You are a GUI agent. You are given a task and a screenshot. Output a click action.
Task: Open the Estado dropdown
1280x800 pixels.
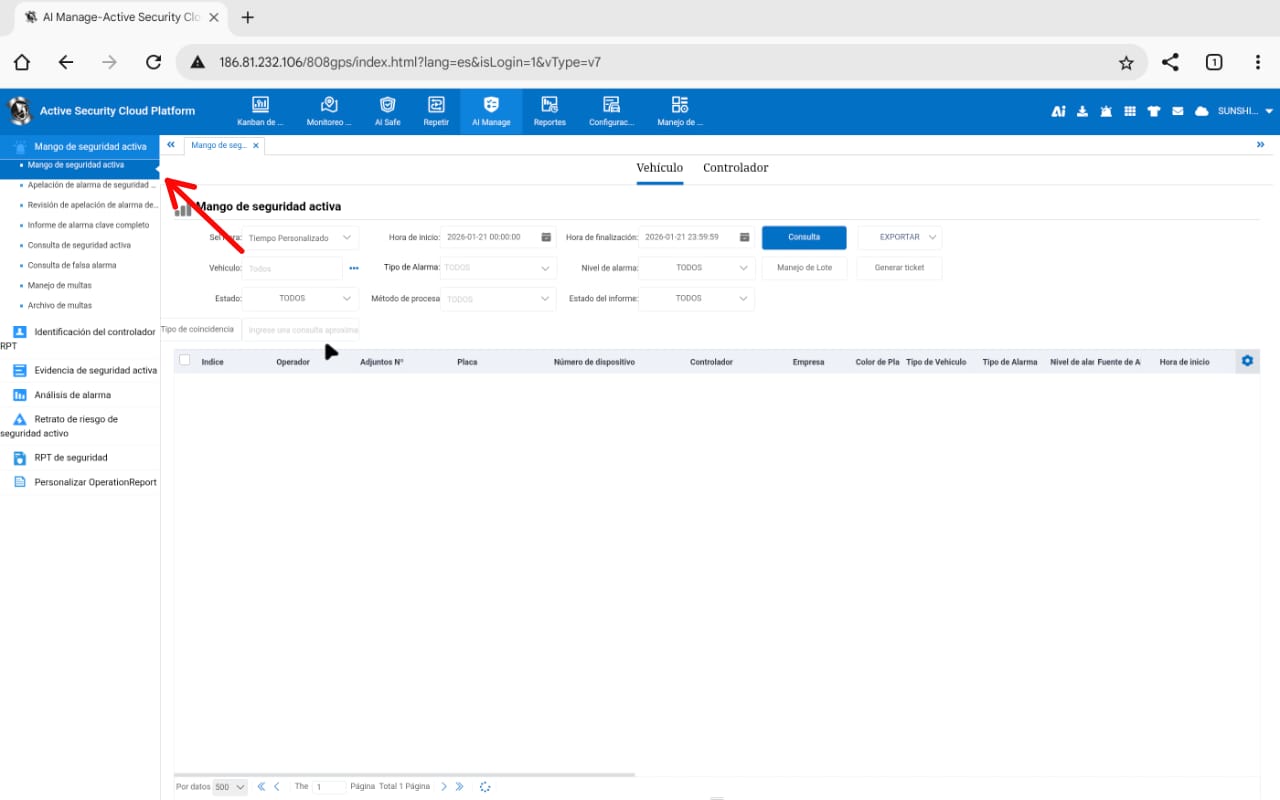pyautogui.click(x=300, y=298)
